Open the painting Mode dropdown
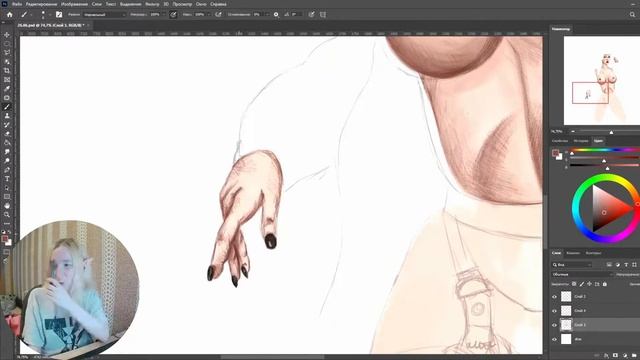Screen dimensions: 640x360 tap(104, 14)
